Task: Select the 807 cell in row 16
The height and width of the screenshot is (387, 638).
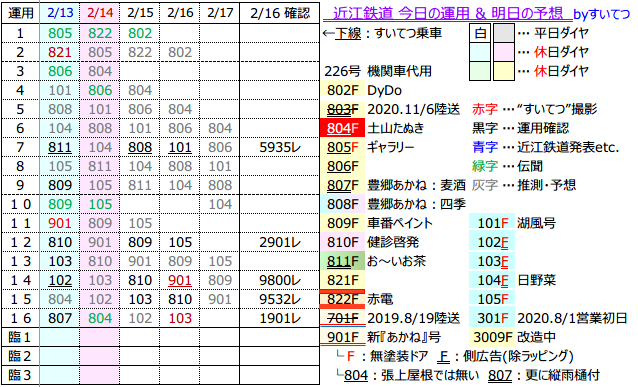Action: [x=60, y=318]
